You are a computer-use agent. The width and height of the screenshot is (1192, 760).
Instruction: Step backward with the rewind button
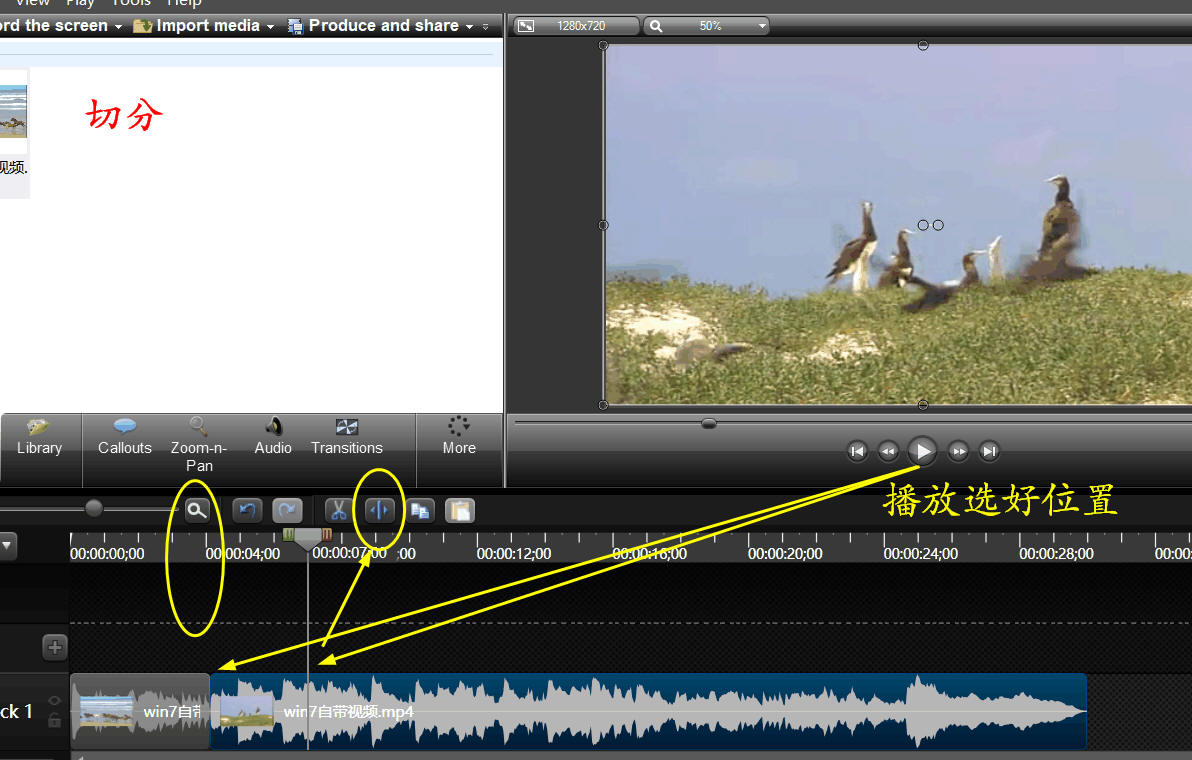888,451
